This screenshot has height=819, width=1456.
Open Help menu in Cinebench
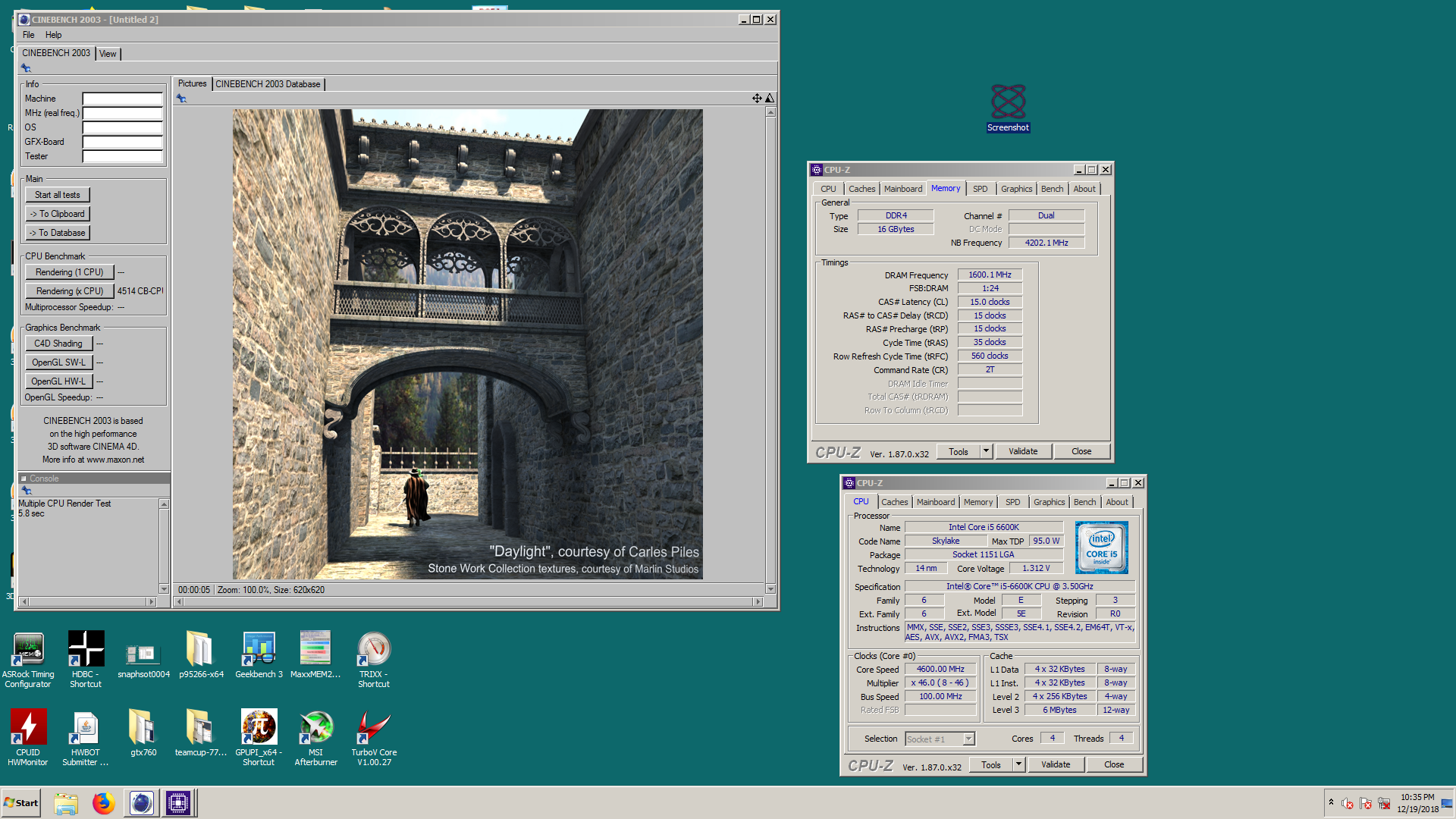[53, 35]
